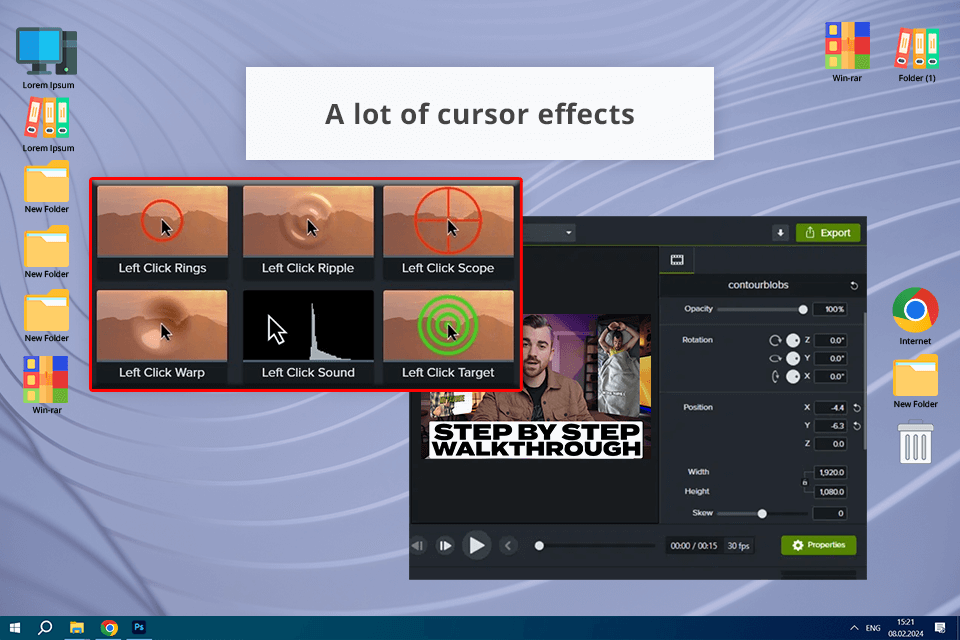Open the Folder (1) desktop icon
Screen dimensions: 960x640
coord(917,55)
